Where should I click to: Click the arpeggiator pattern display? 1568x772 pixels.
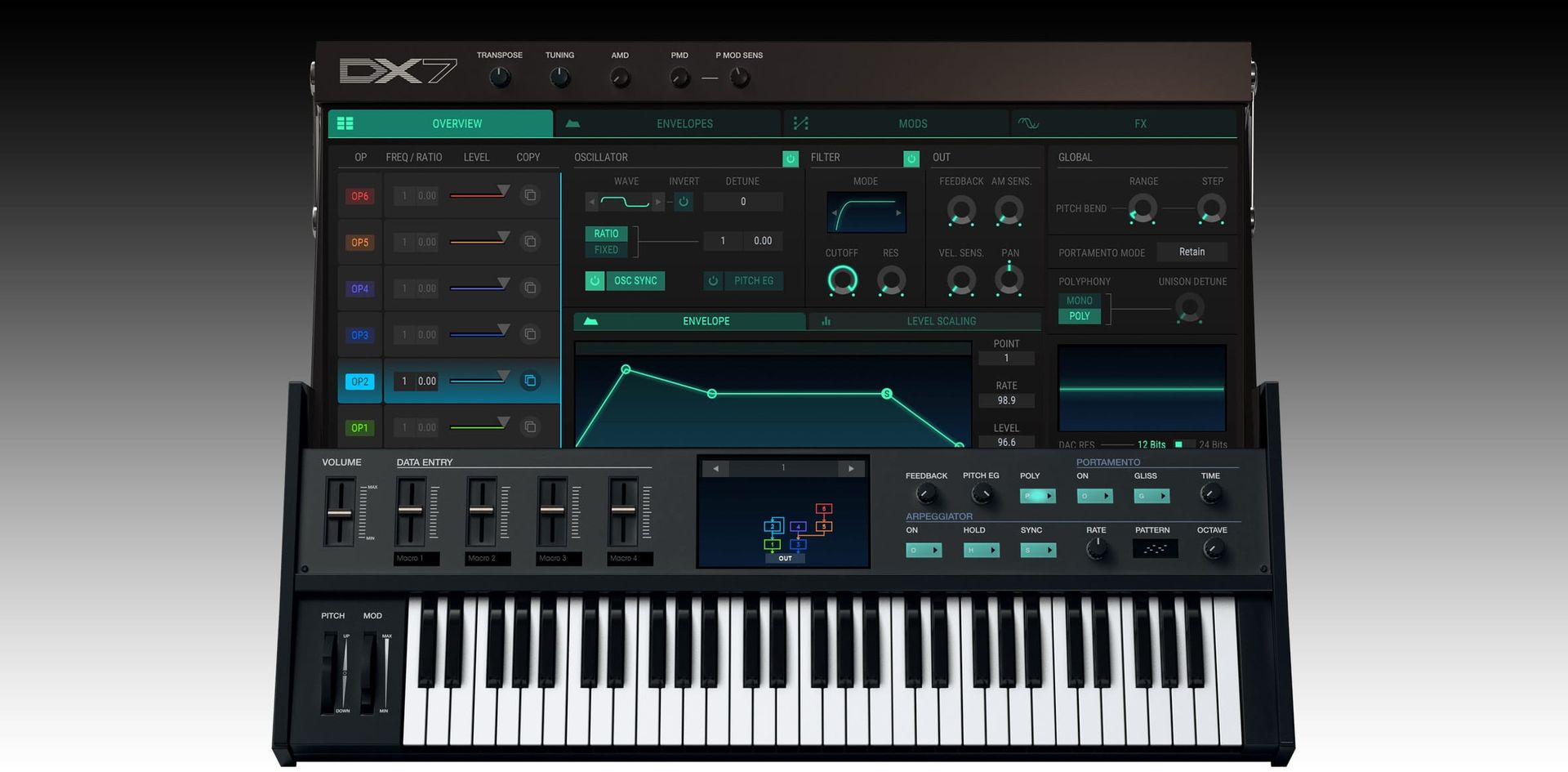[1155, 549]
